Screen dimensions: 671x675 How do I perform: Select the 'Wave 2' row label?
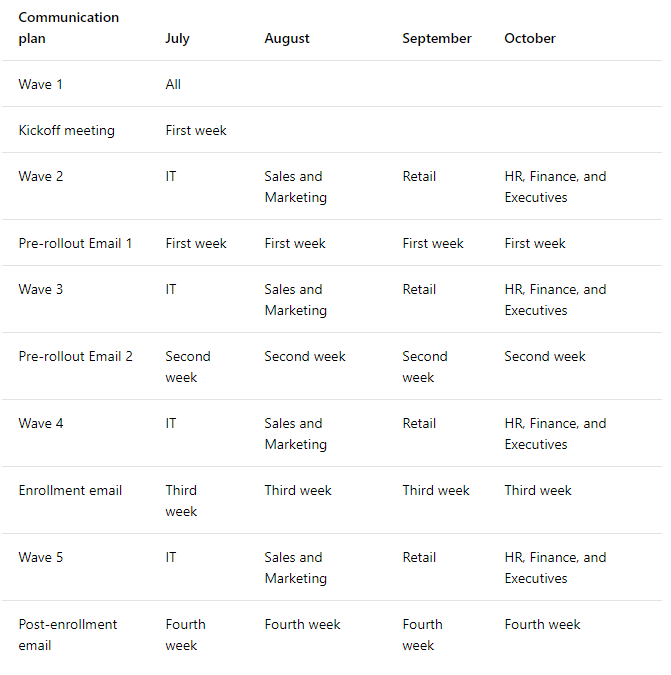click(41, 176)
